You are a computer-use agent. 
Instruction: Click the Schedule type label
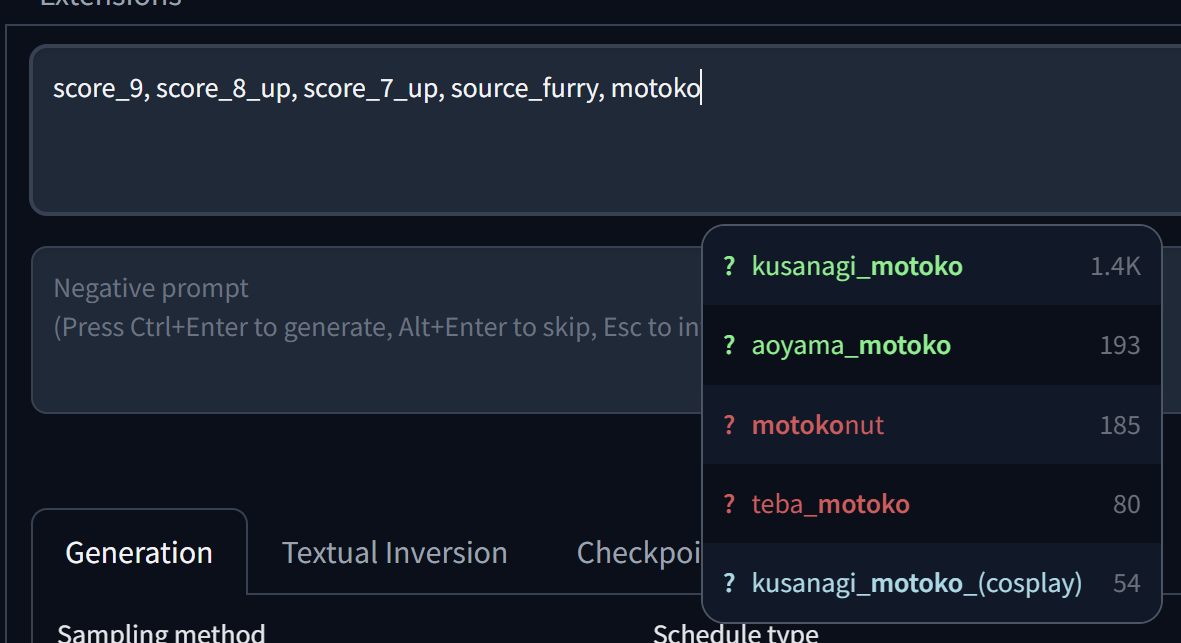tap(735, 633)
